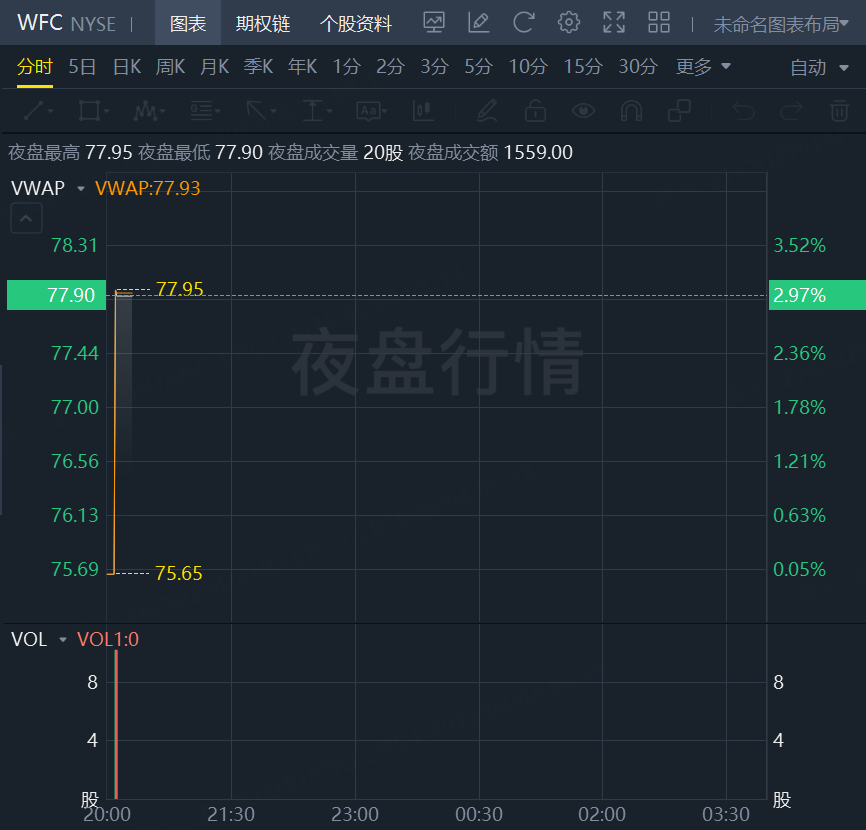This screenshot has width=866, height=830.
Task: Expand the 更多 timeframe dropdown
Action: tap(703, 67)
